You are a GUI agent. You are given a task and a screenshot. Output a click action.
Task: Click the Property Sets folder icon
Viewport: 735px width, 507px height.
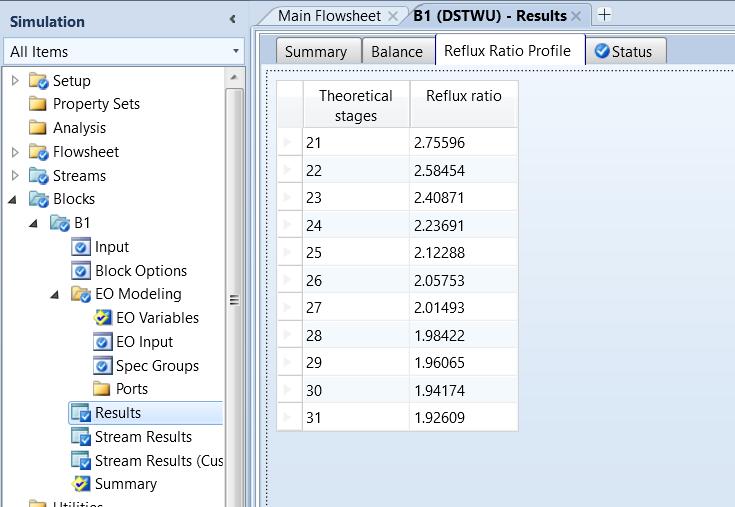pyautogui.click(x=38, y=104)
